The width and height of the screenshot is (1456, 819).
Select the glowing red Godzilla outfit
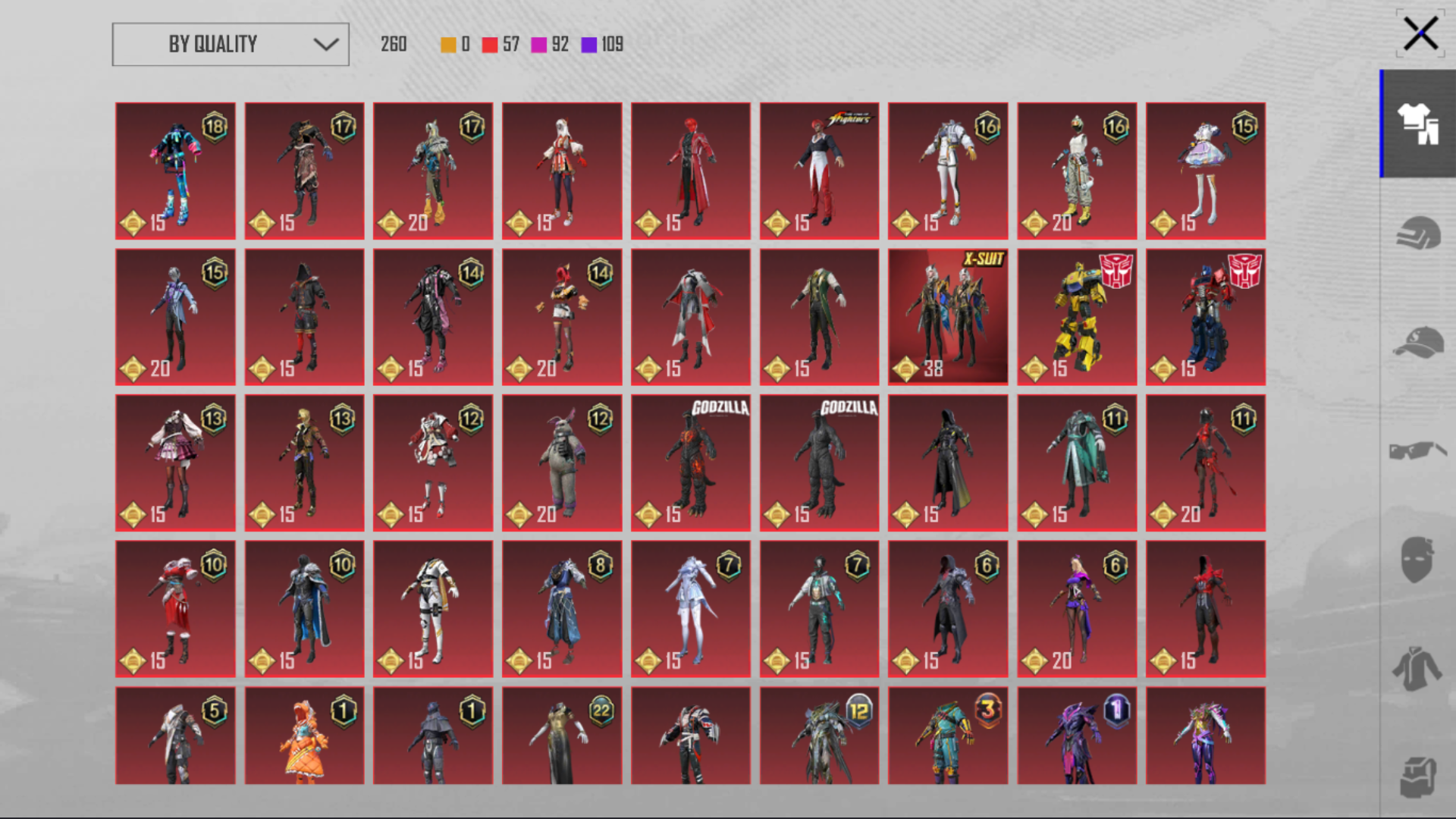coord(691,463)
